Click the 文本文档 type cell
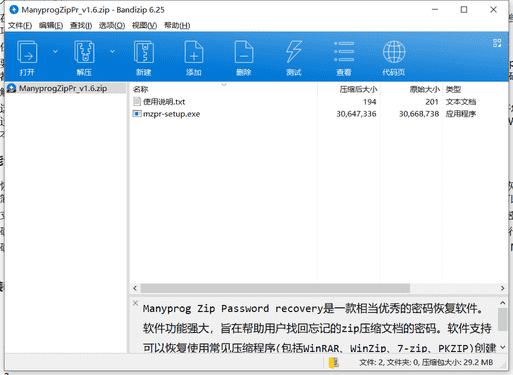This screenshot has height=375, width=513. [x=461, y=102]
